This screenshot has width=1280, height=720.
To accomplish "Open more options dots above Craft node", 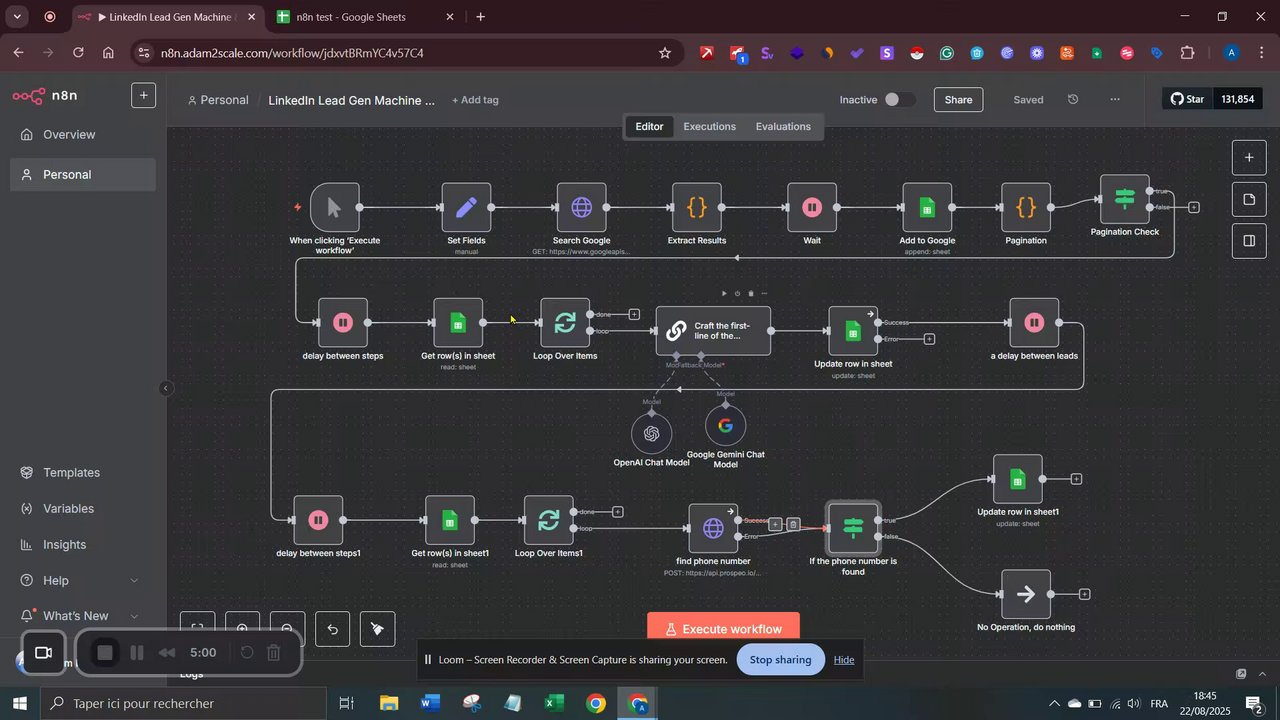I will pos(765,294).
